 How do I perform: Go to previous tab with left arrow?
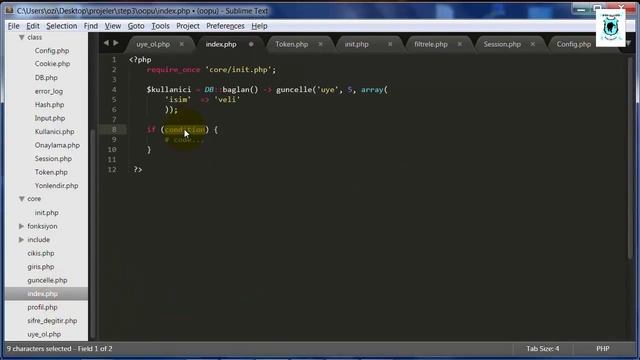coord(106,43)
